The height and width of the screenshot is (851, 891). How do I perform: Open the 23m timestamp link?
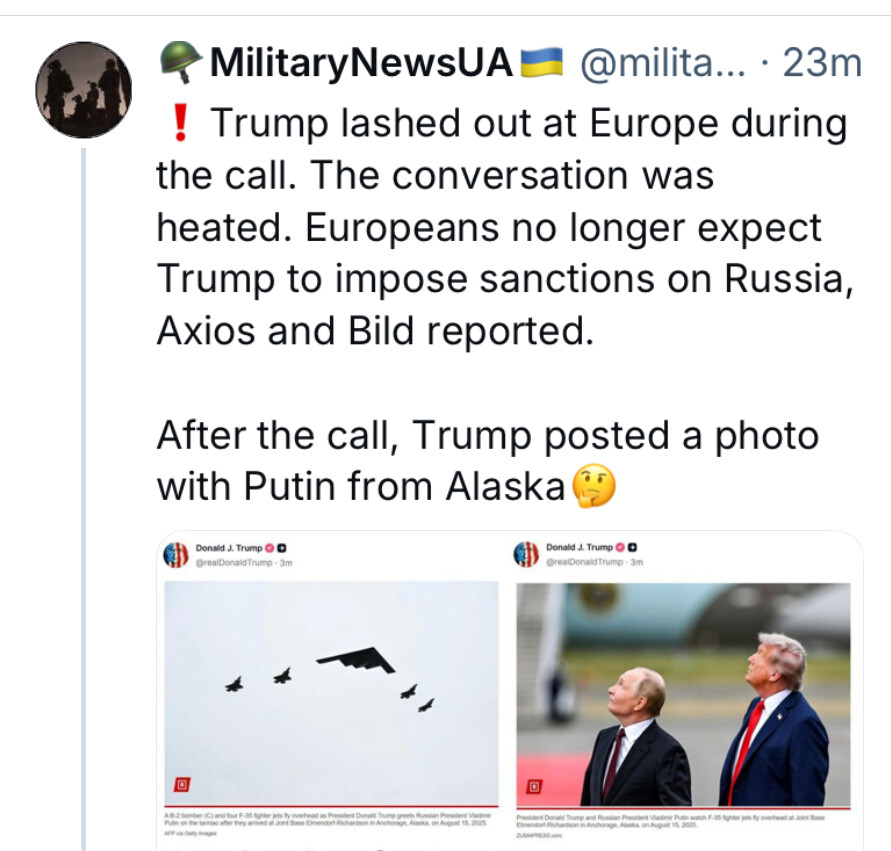click(822, 64)
